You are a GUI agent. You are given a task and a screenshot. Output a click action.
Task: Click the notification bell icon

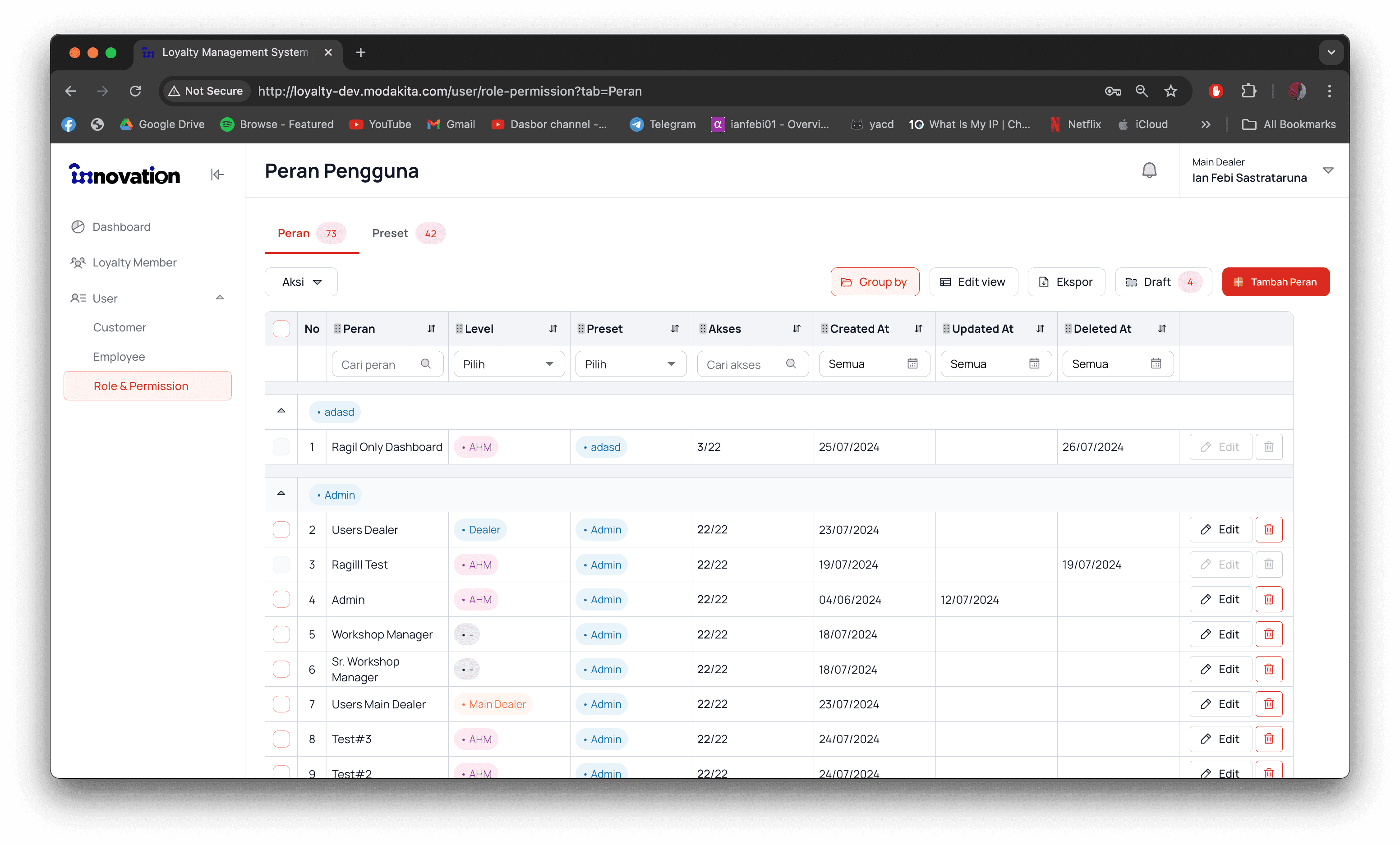point(1149,170)
